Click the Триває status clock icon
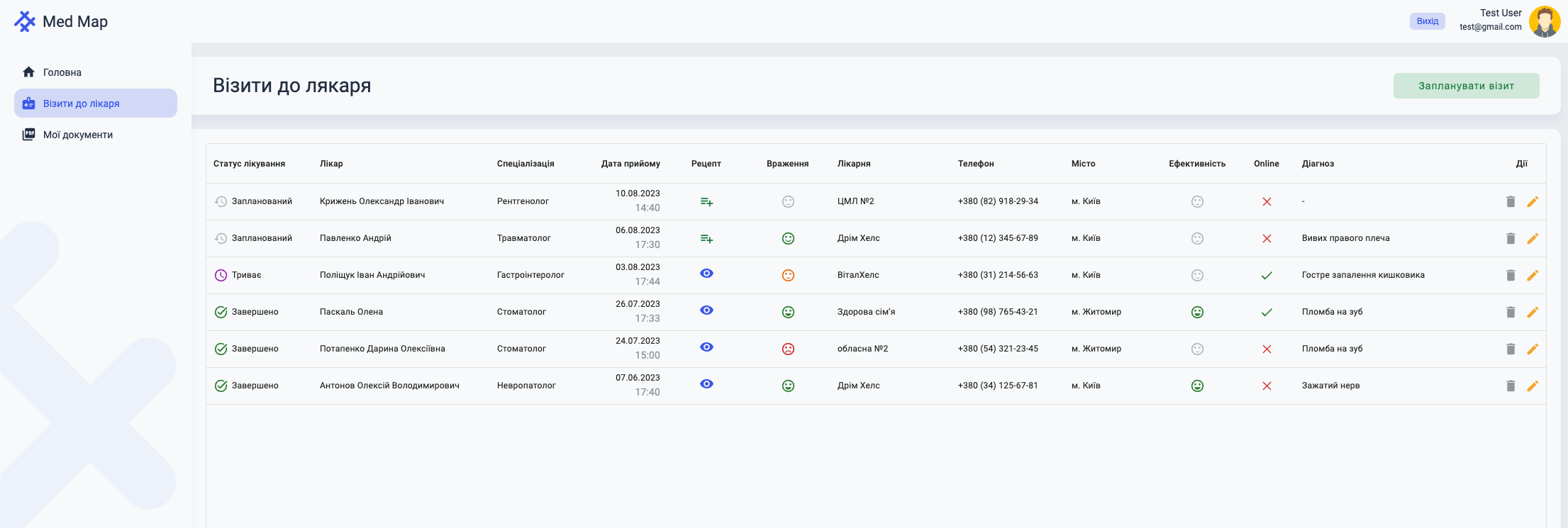Viewport: 1568px width, 528px height. tap(221, 275)
